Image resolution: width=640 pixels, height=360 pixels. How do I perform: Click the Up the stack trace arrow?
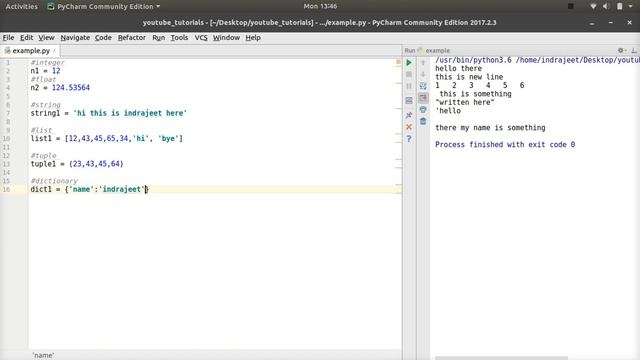click(x=423, y=62)
